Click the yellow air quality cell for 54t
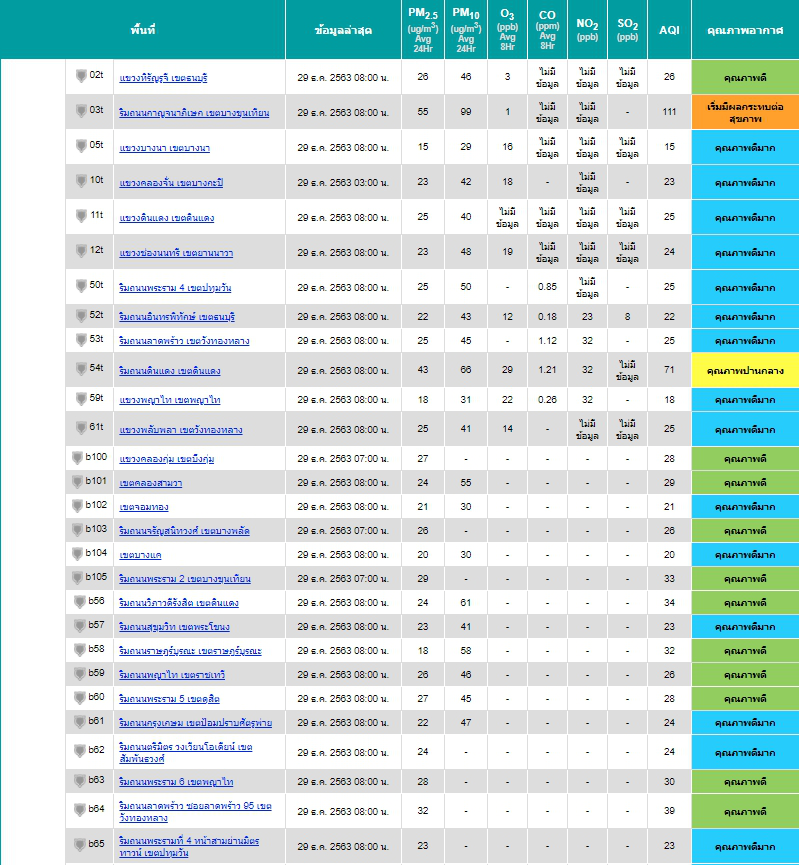 click(x=745, y=370)
